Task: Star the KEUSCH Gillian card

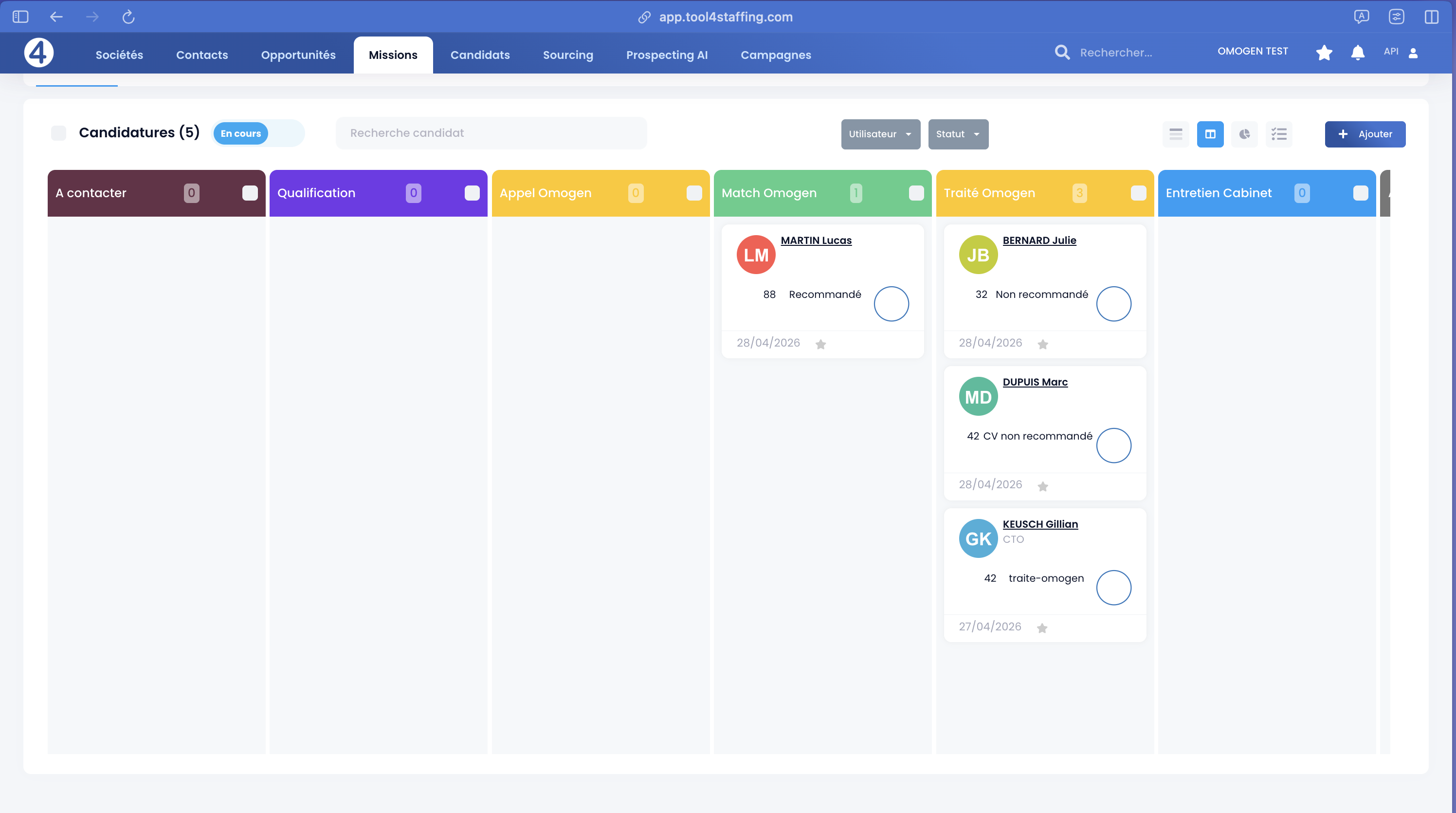Action: [1042, 628]
